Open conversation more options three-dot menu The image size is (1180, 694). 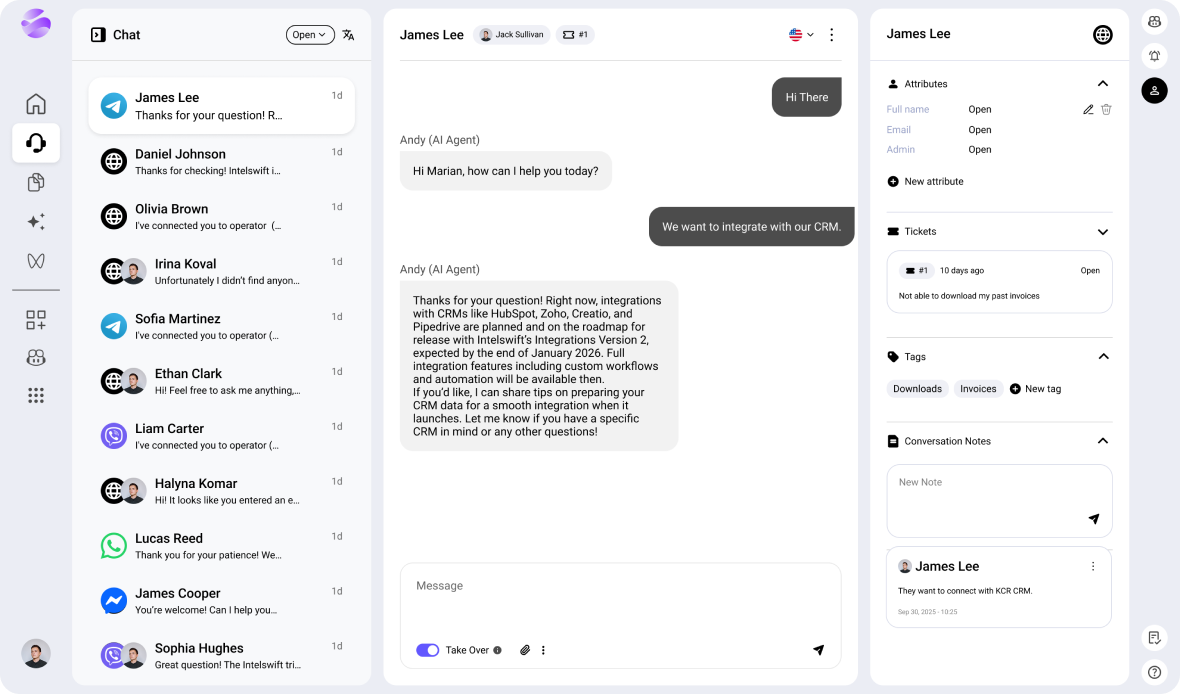pos(831,35)
